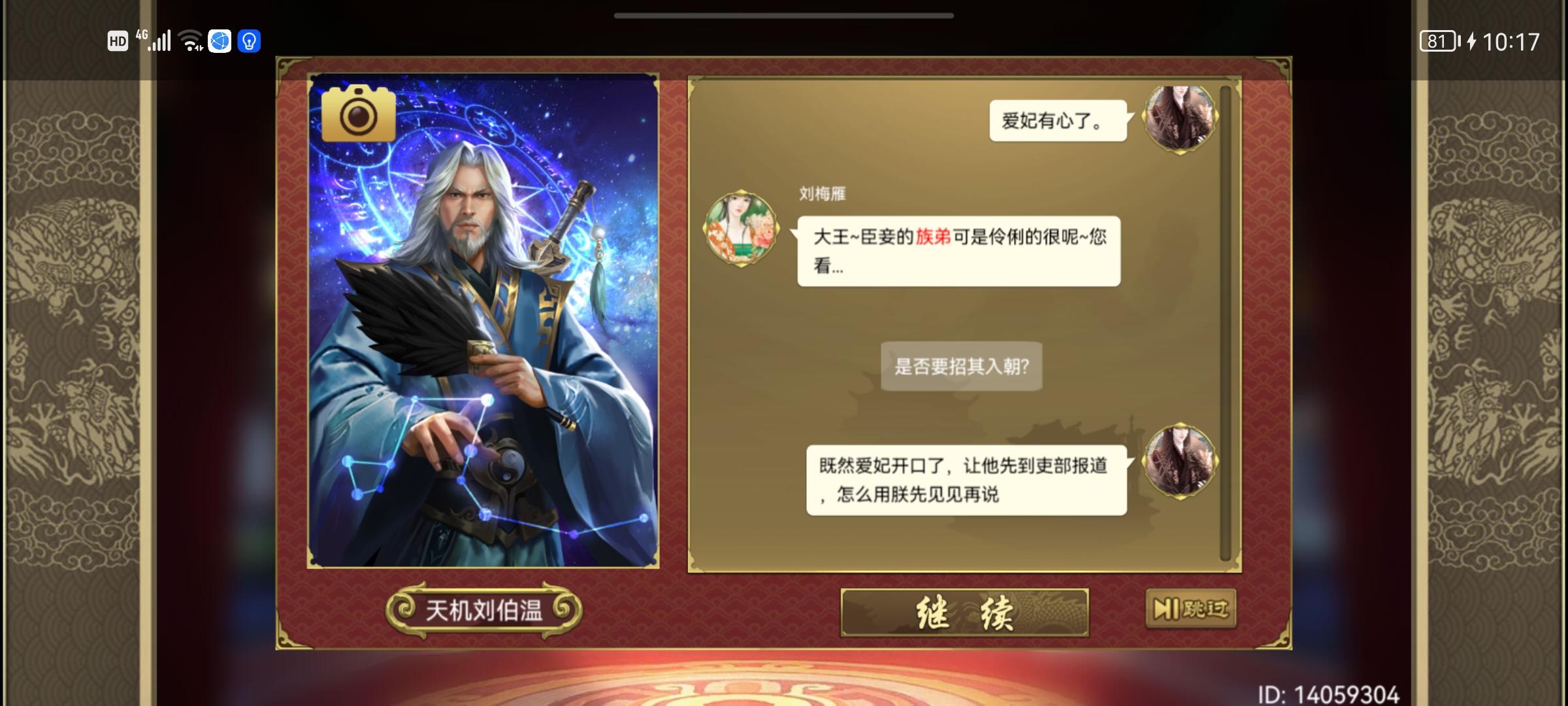
Task: Tap the 刘伯温 character card artwork
Action: pyautogui.click(x=483, y=320)
